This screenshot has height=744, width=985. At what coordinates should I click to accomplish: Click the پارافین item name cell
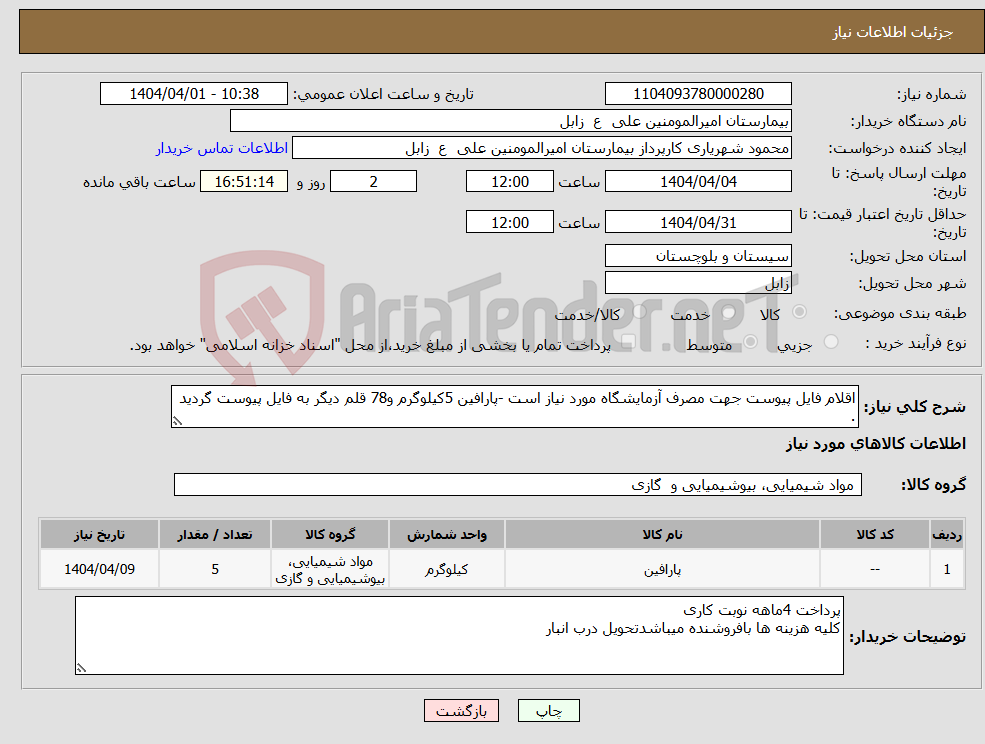(x=662, y=569)
